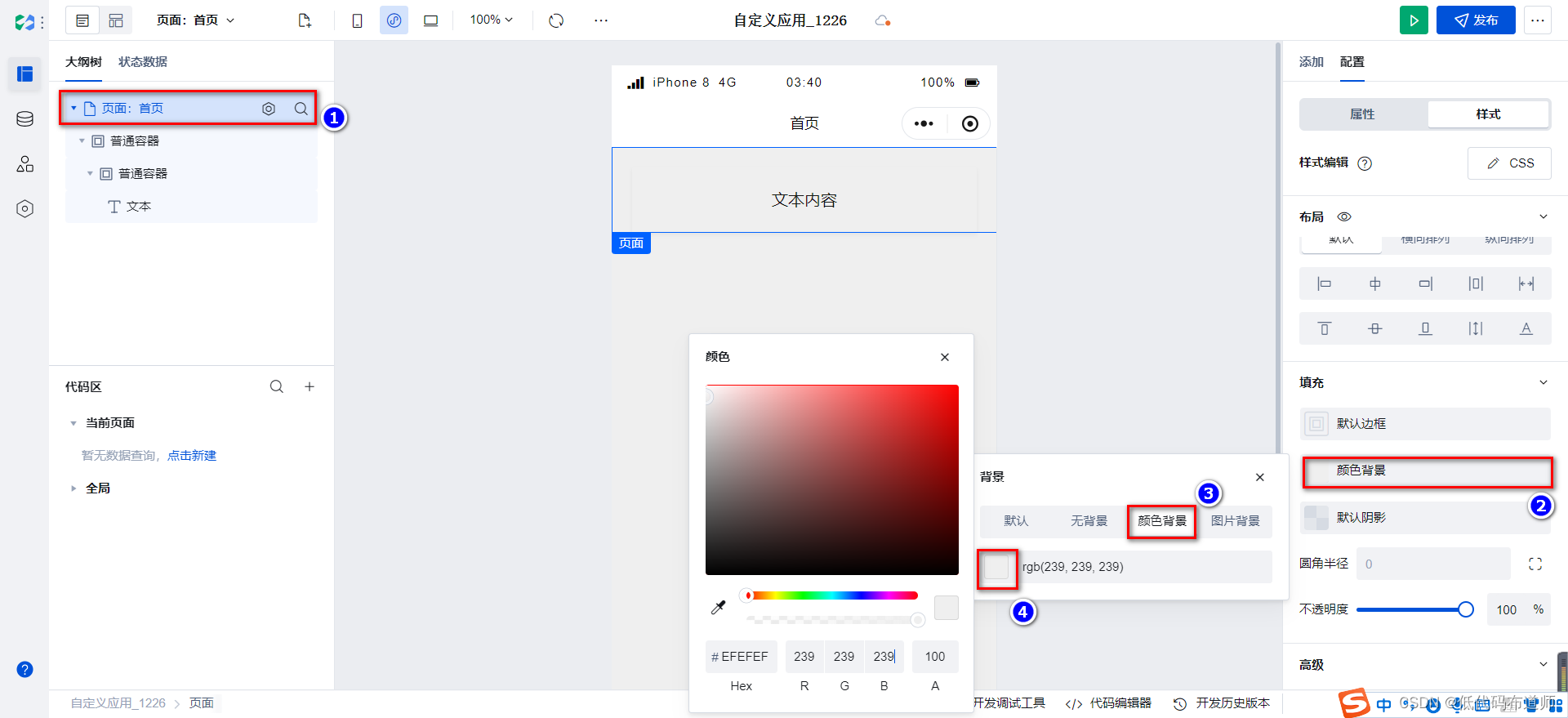Screen dimensions: 1568x718
Task: Add a new item in 代码区
Action: click(x=310, y=386)
